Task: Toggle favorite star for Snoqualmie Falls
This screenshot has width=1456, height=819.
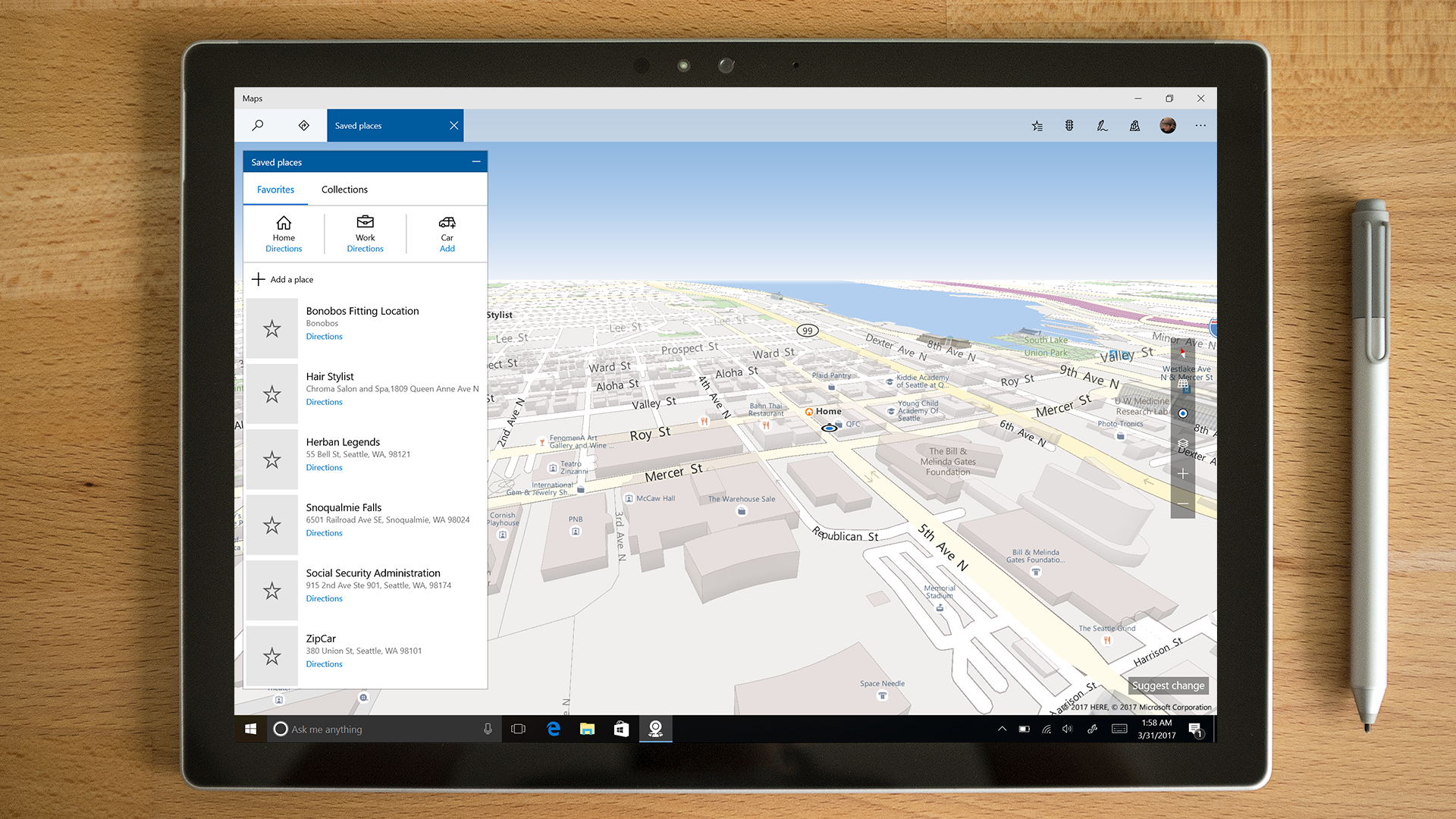Action: [x=272, y=525]
